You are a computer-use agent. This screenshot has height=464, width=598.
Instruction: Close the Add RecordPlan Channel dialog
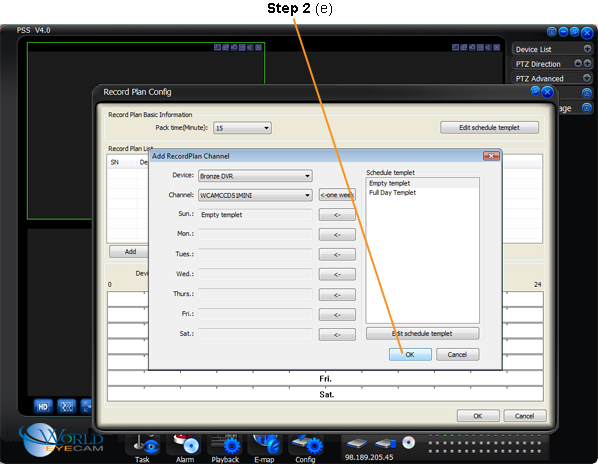point(491,156)
